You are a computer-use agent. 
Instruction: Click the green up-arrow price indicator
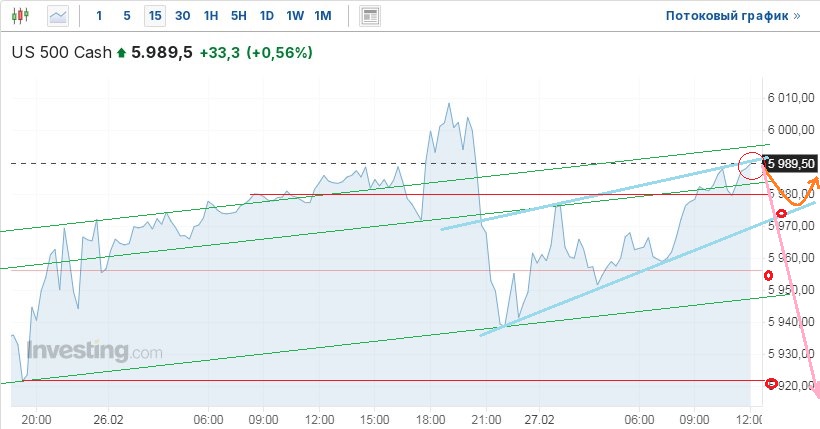tap(122, 53)
